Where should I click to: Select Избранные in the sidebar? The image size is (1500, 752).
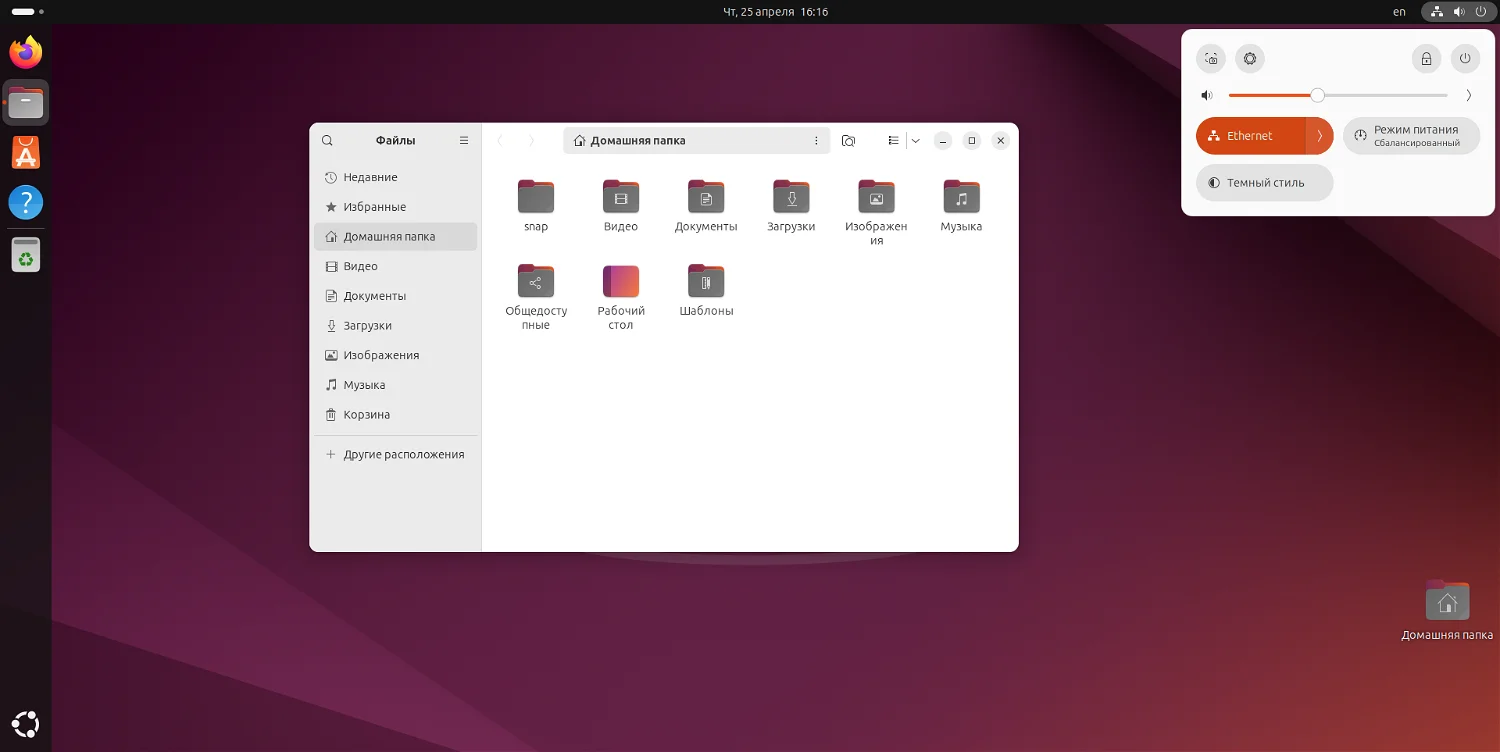[396, 207]
